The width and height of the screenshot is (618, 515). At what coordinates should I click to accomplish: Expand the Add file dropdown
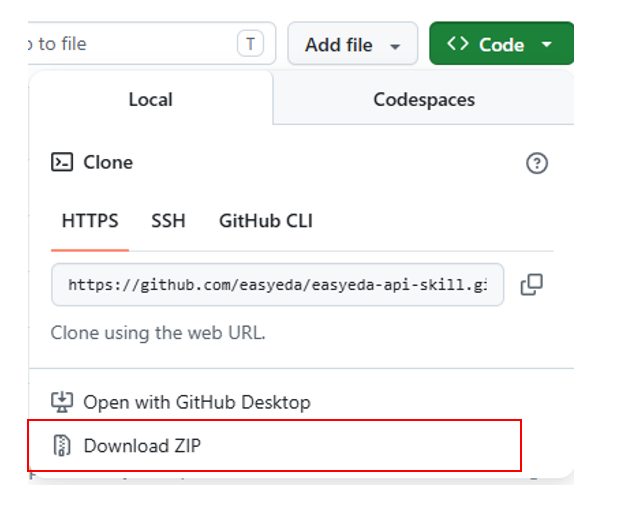coord(352,43)
